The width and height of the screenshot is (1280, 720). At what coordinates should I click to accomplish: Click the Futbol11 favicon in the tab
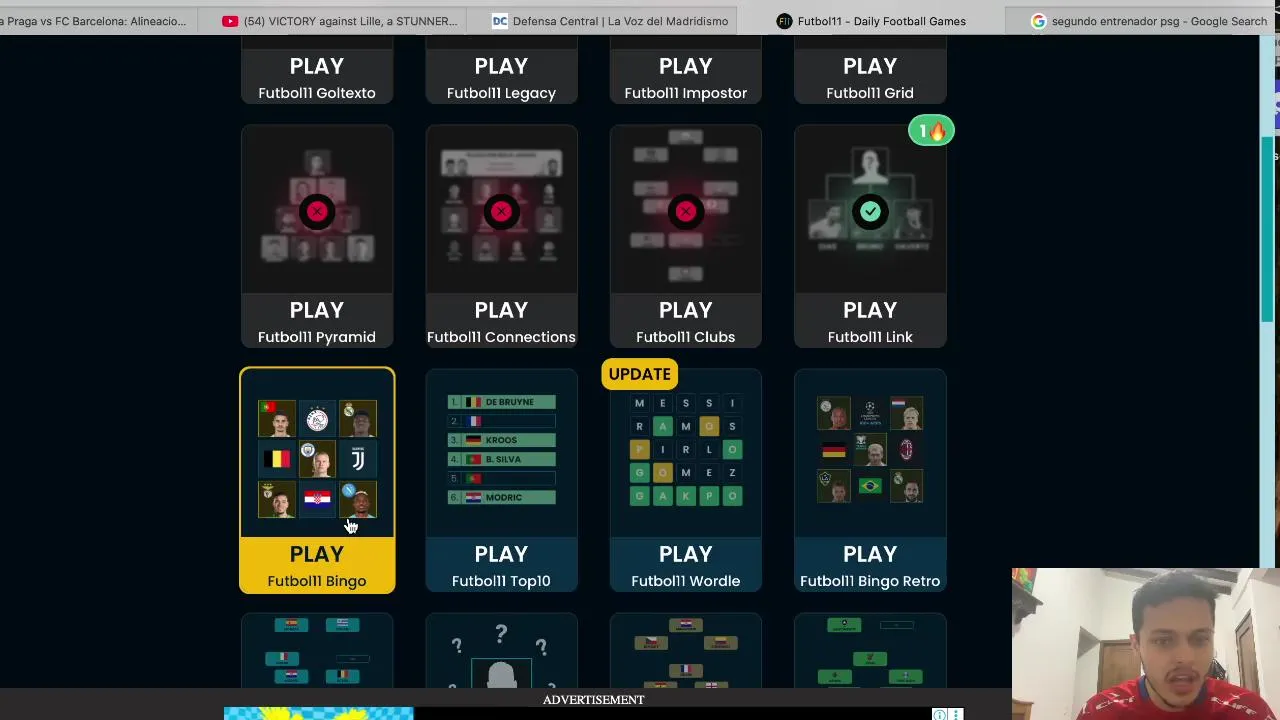(784, 21)
